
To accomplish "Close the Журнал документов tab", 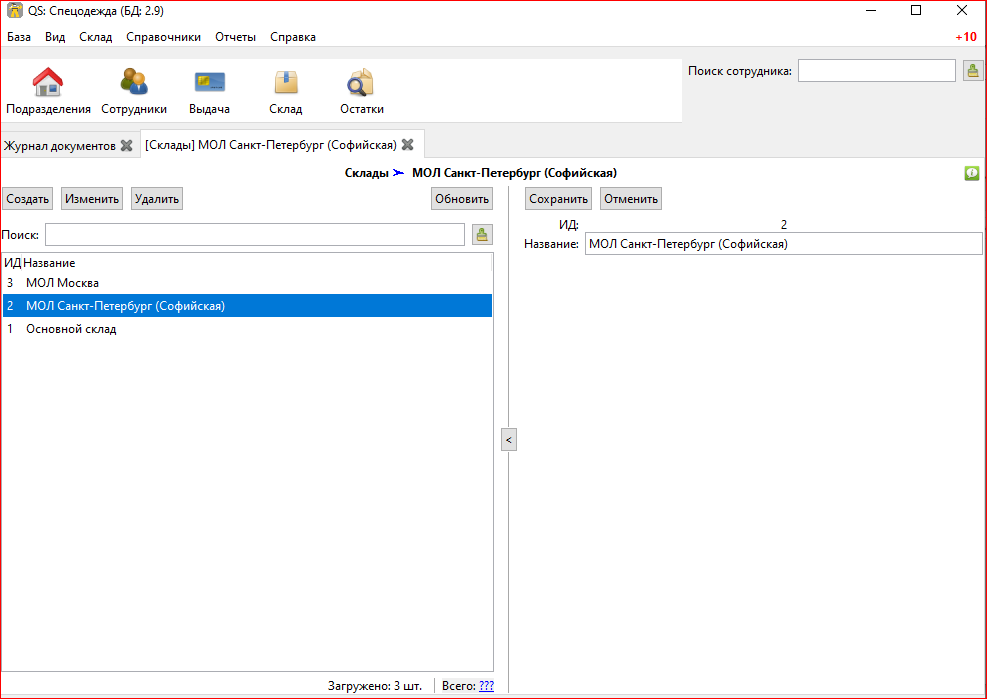I will (x=127, y=145).
